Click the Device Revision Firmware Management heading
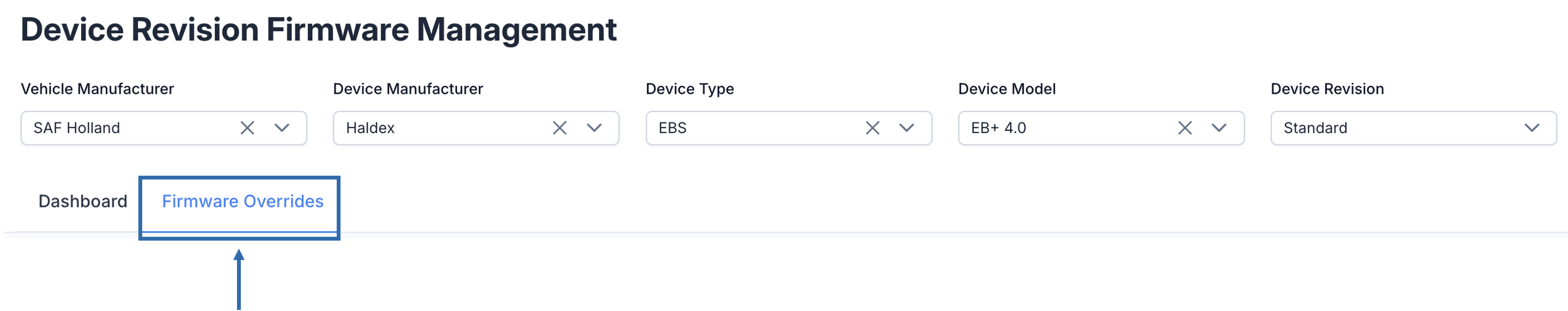Image resolution: width=1568 pixels, height=311 pixels. coord(318,29)
